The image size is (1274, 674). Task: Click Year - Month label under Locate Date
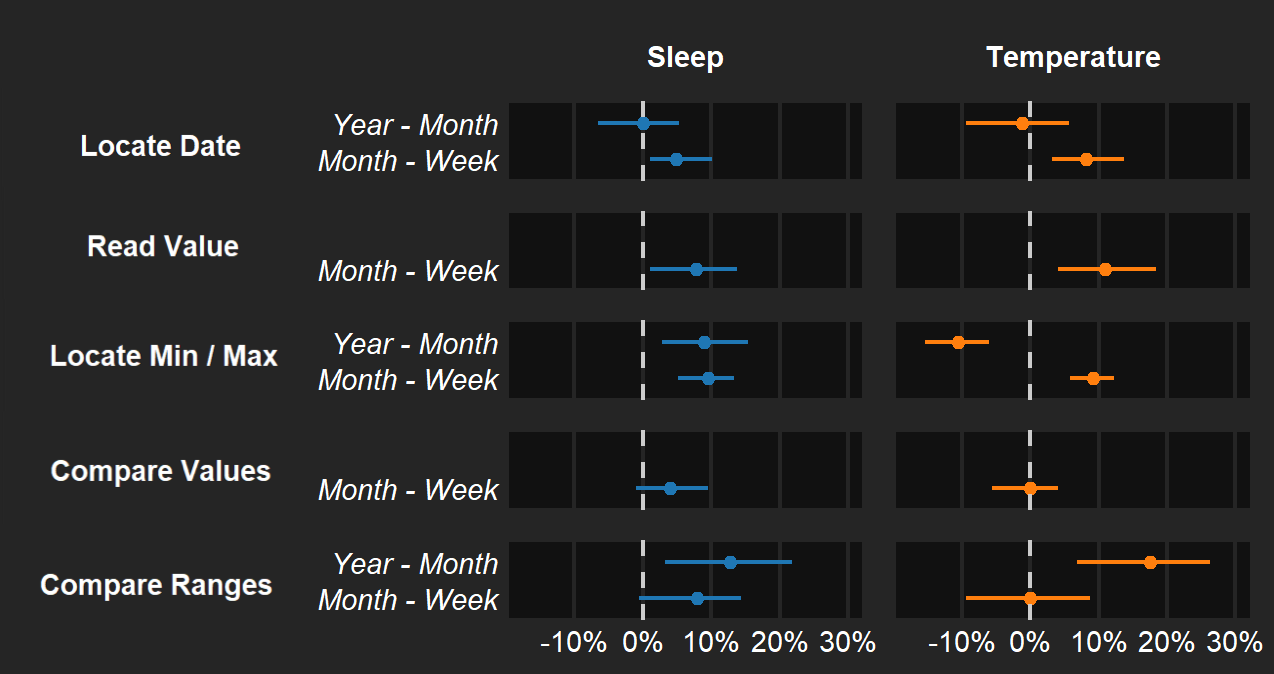(x=415, y=125)
